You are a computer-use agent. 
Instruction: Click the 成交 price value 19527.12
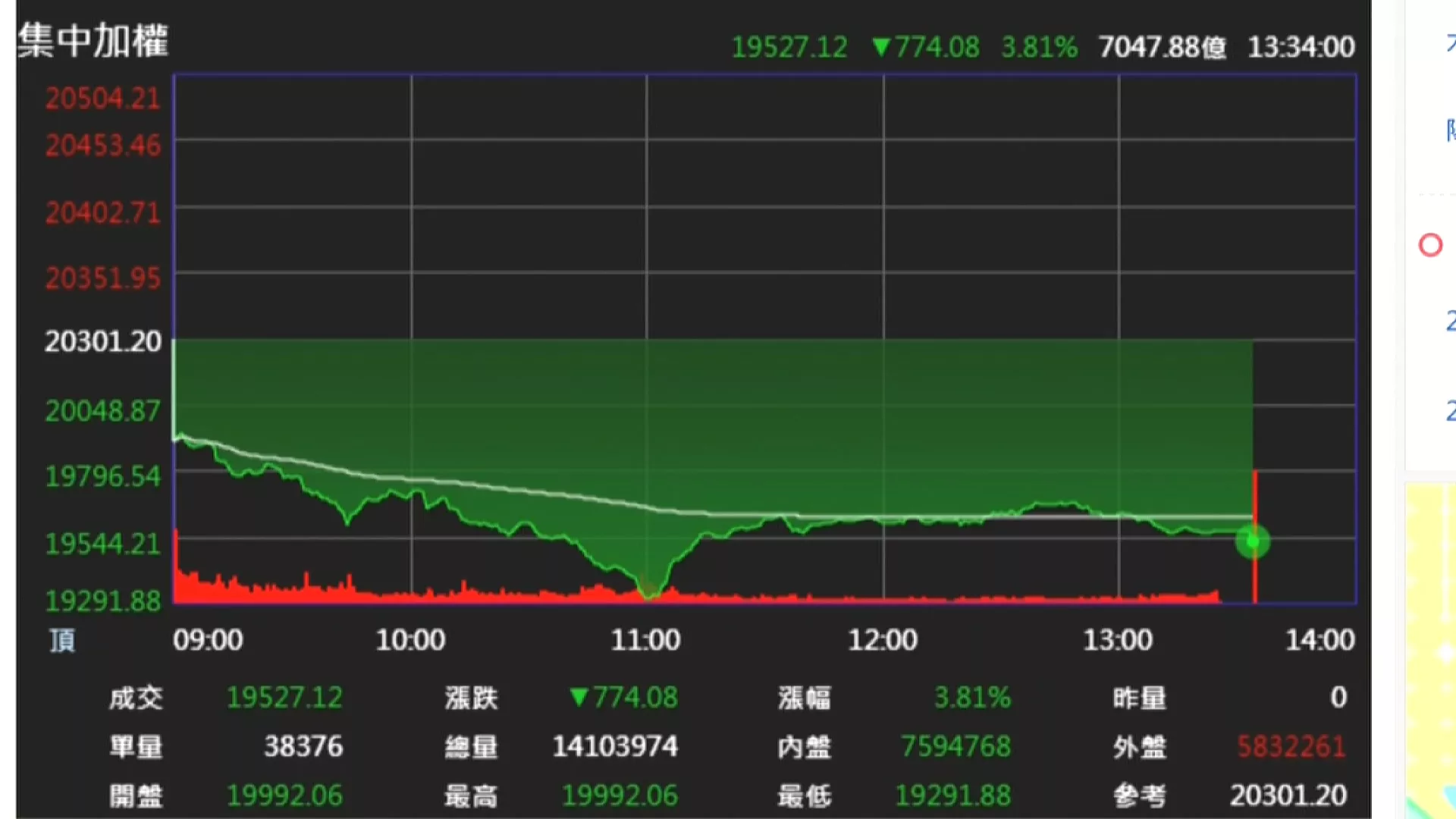(x=284, y=698)
